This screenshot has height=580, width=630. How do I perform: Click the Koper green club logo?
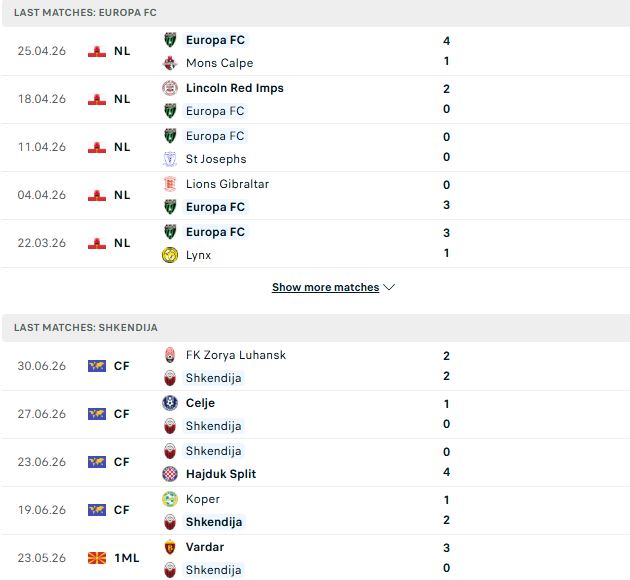click(170, 499)
